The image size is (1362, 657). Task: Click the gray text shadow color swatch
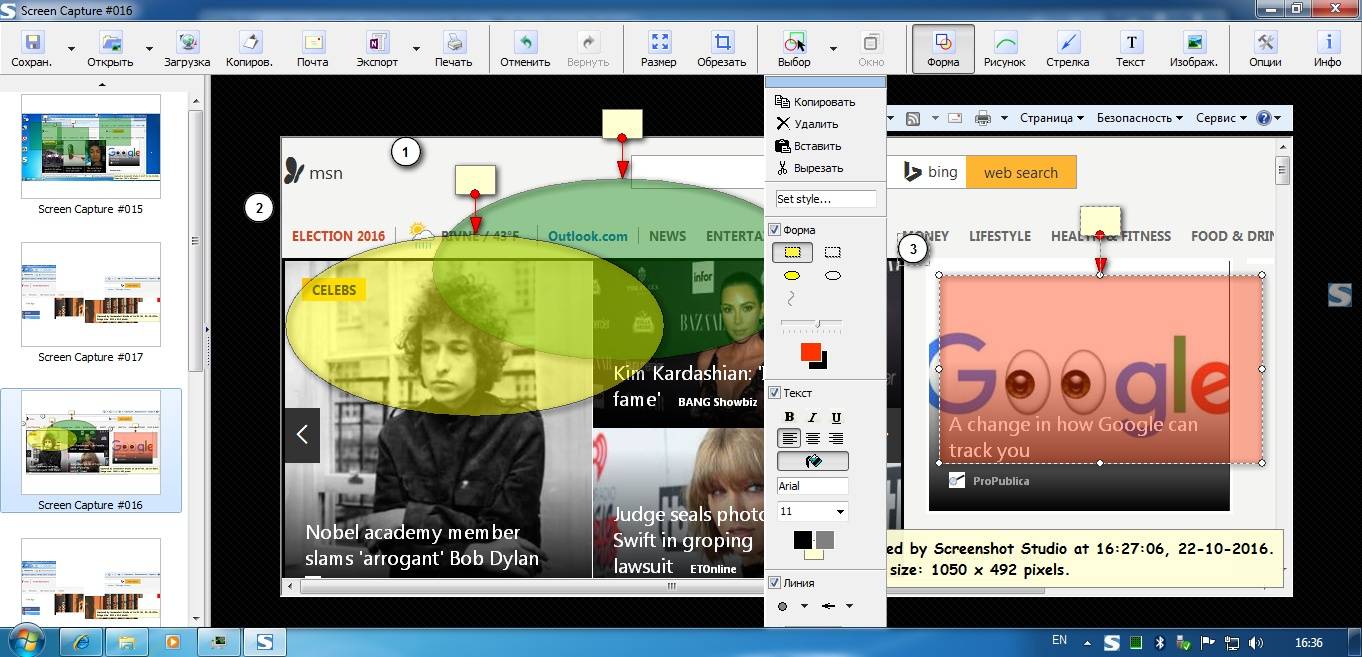tap(825, 540)
